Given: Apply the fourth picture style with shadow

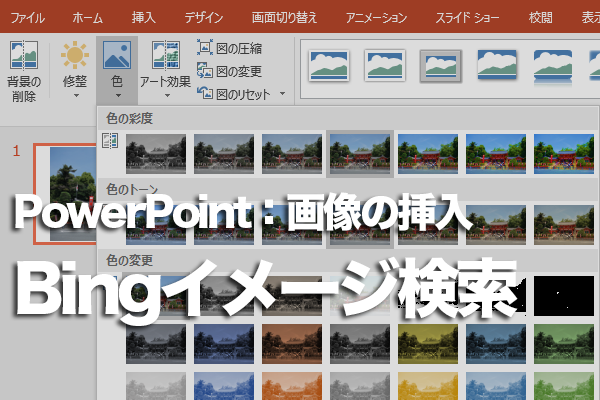Looking at the screenshot, I should [497, 65].
